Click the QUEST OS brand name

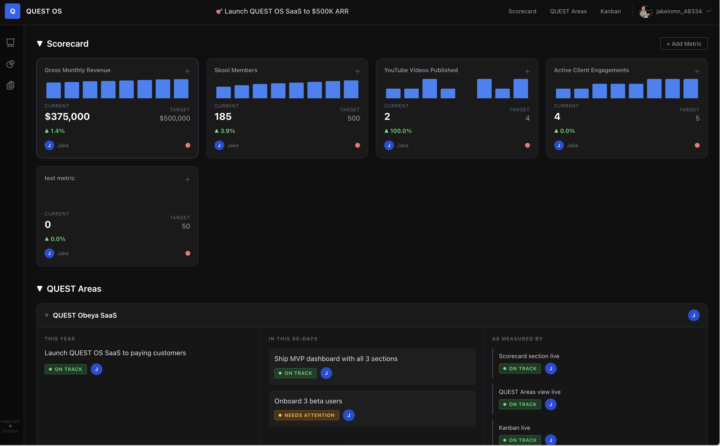tap(44, 11)
